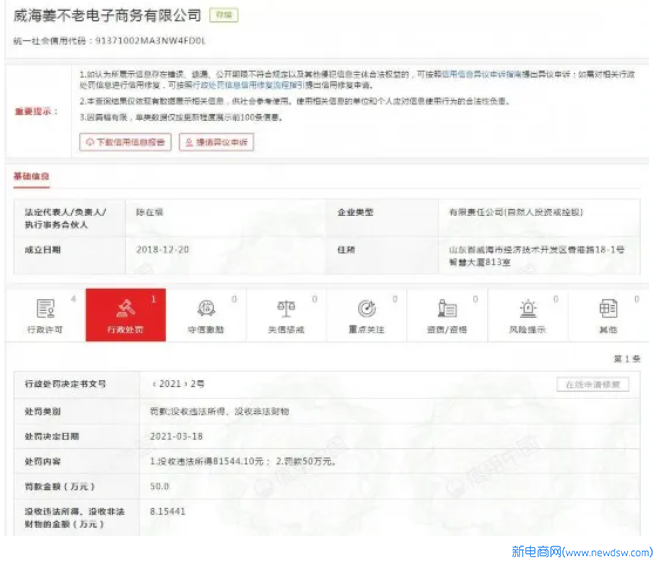
Task: Click 提请异议申诉 button
Action: 216,142
